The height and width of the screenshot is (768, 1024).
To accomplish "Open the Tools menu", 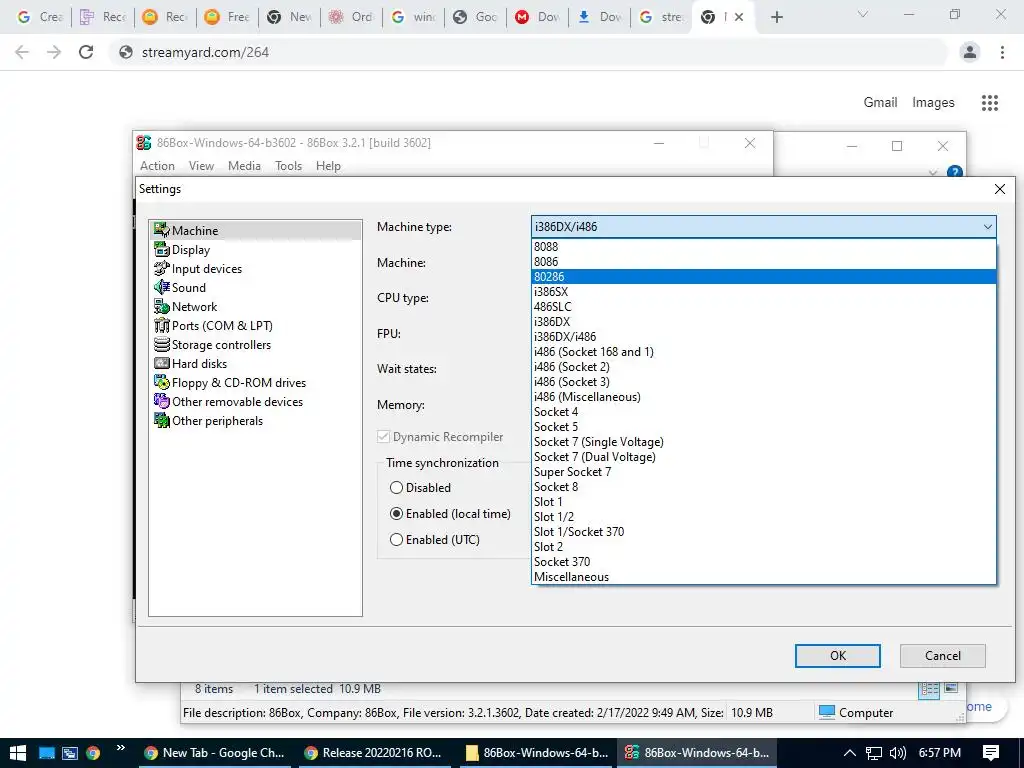I will (x=288, y=166).
